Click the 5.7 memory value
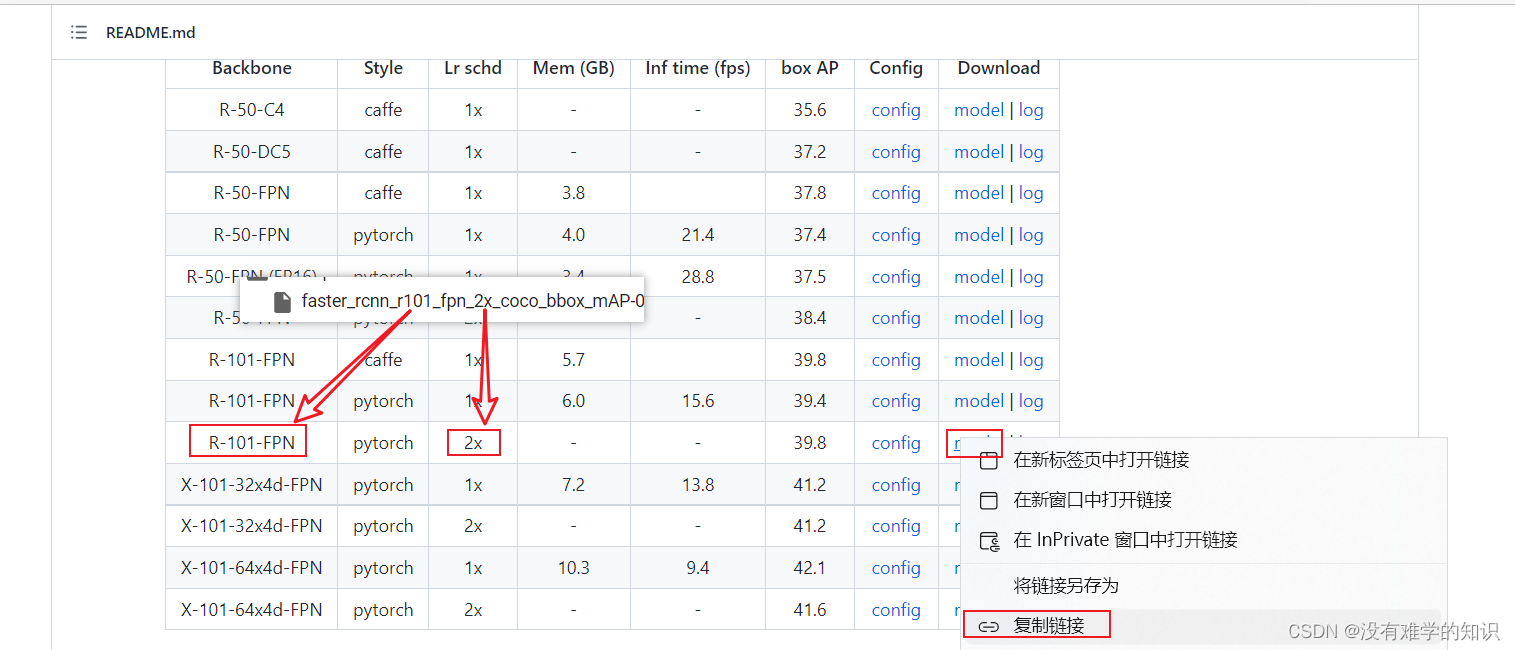 click(574, 360)
